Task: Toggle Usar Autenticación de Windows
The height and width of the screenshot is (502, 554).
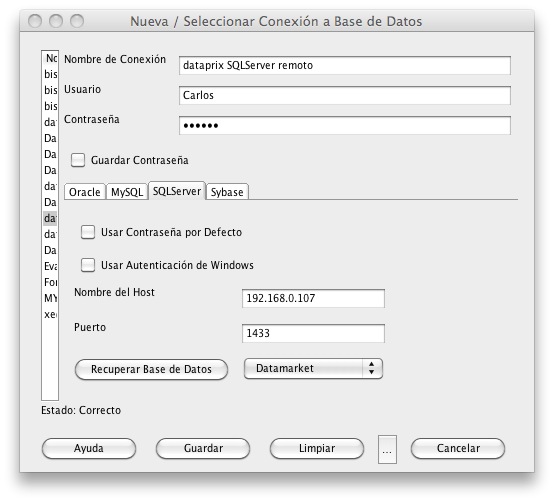Action: (x=88, y=265)
